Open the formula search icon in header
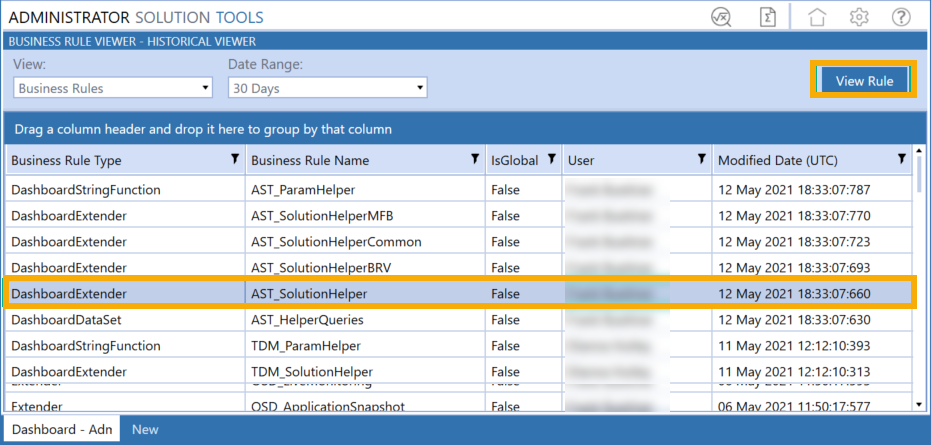The height and width of the screenshot is (445, 932). [x=722, y=17]
